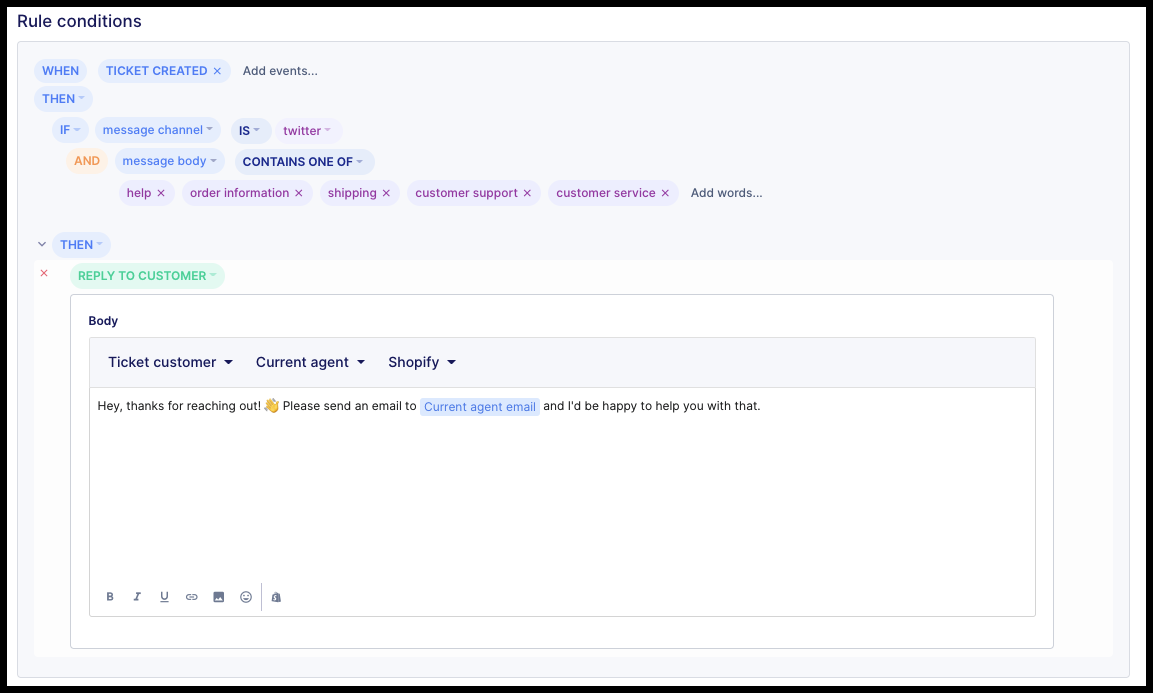Select the 'Current agent email' variable chip
This screenshot has height=693, width=1153.
click(480, 407)
